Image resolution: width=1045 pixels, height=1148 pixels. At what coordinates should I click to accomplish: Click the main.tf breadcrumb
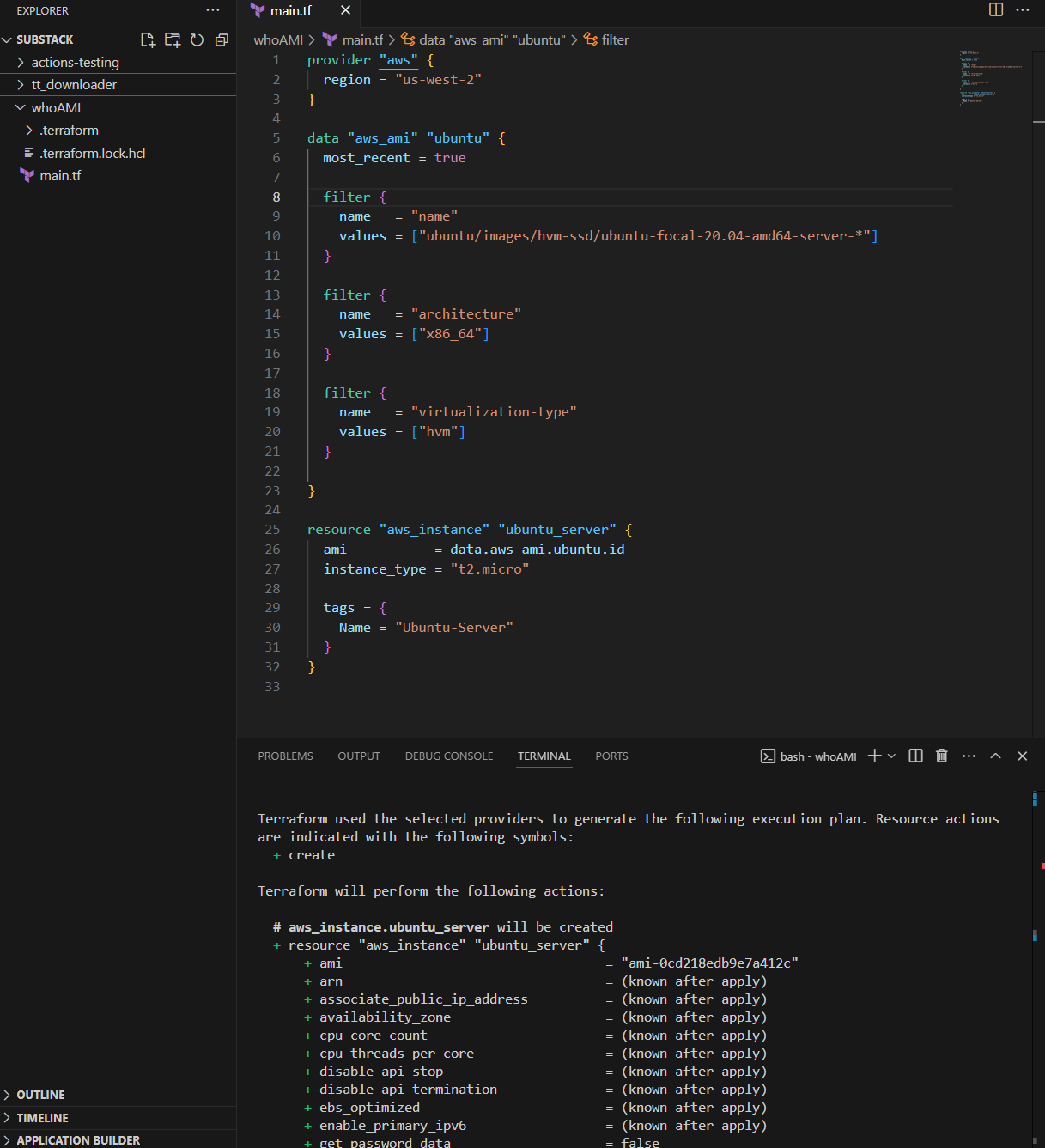tap(353, 39)
